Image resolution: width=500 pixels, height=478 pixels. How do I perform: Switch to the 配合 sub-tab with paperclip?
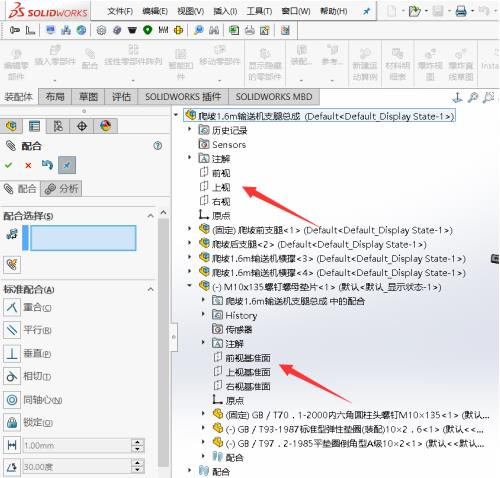[20, 189]
